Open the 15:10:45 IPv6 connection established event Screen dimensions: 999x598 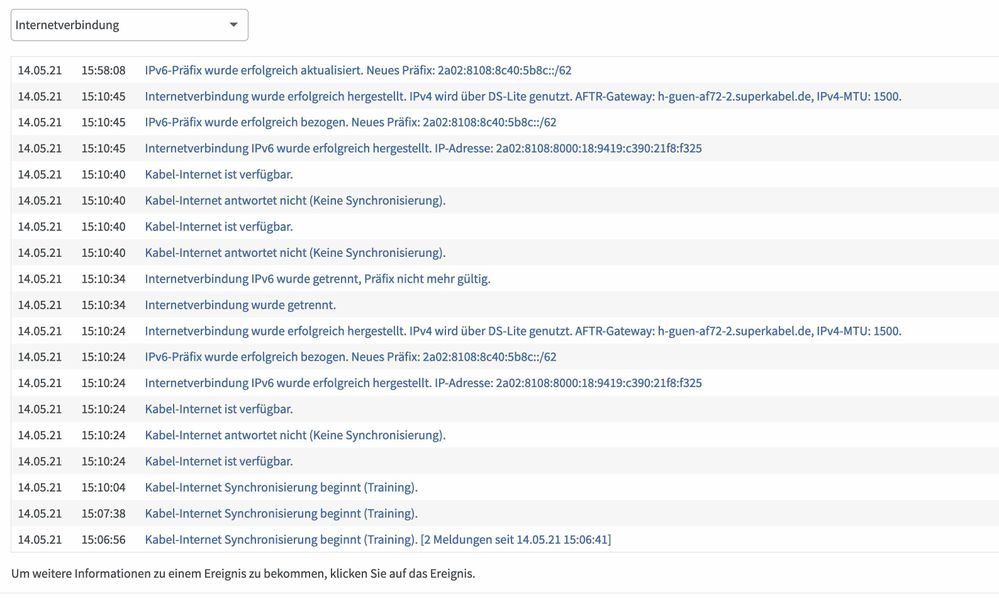(x=423, y=149)
